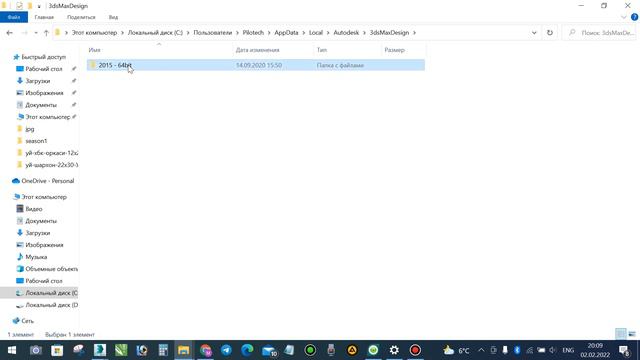Screen dimensions: 640x360
Task: Show hidden tray icons
Action: pos(481,350)
